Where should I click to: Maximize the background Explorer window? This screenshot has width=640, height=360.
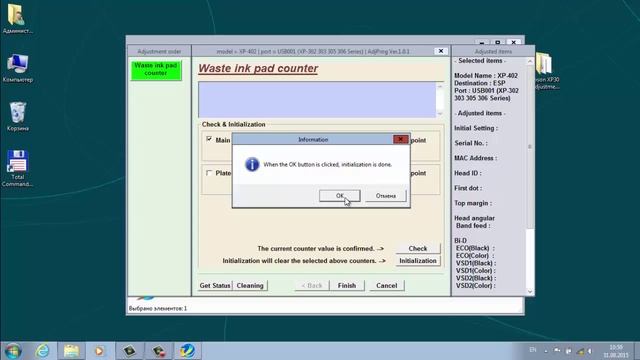498,42
